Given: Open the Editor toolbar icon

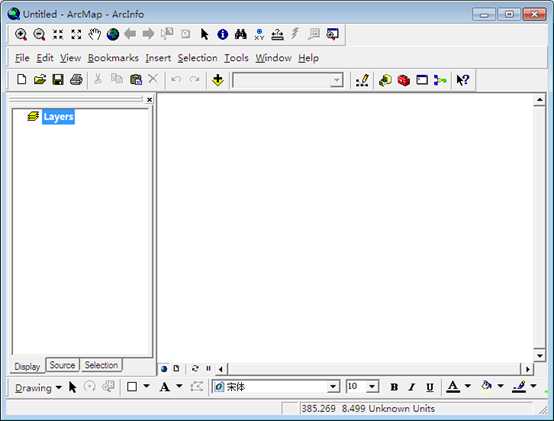Looking at the screenshot, I should click(x=363, y=80).
